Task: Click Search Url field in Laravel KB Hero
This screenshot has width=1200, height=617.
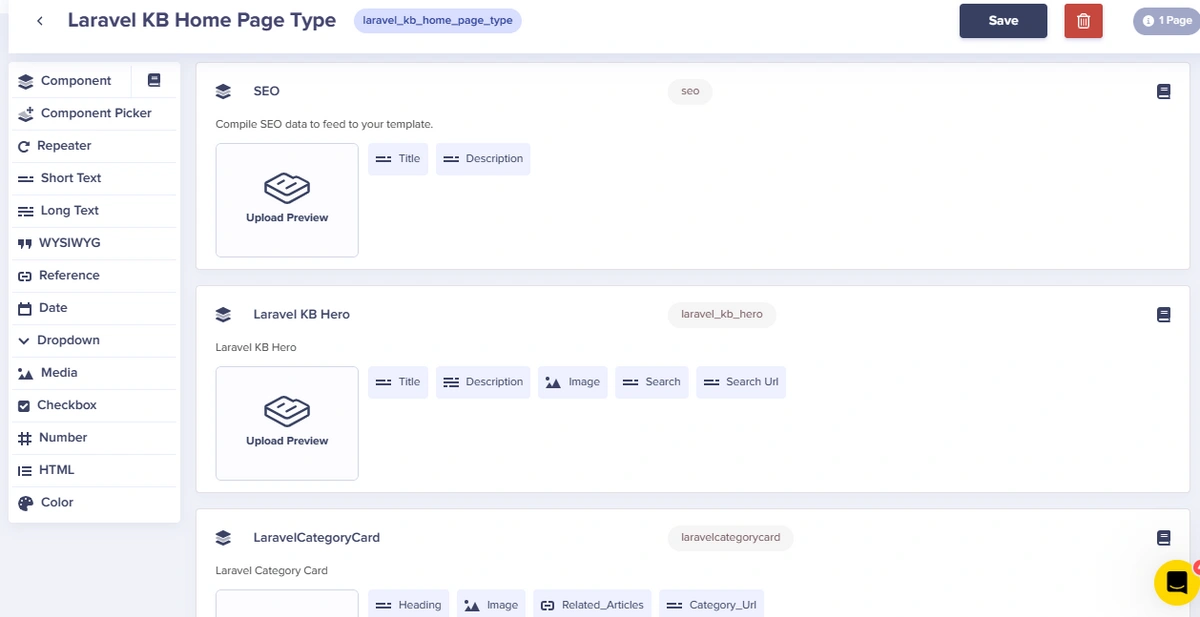Action: click(741, 382)
